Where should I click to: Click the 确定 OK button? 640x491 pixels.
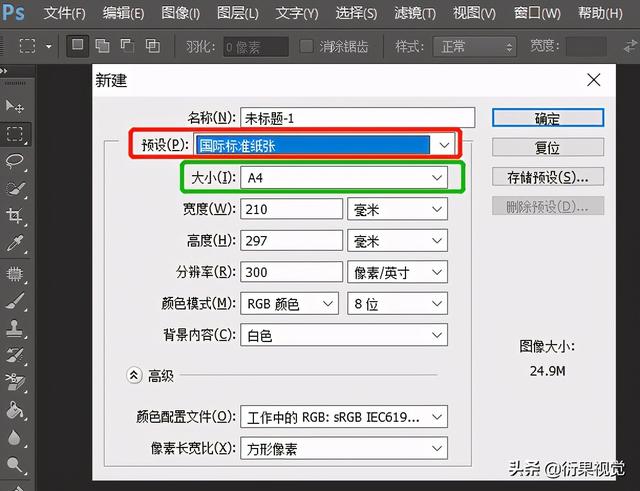point(548,118)
